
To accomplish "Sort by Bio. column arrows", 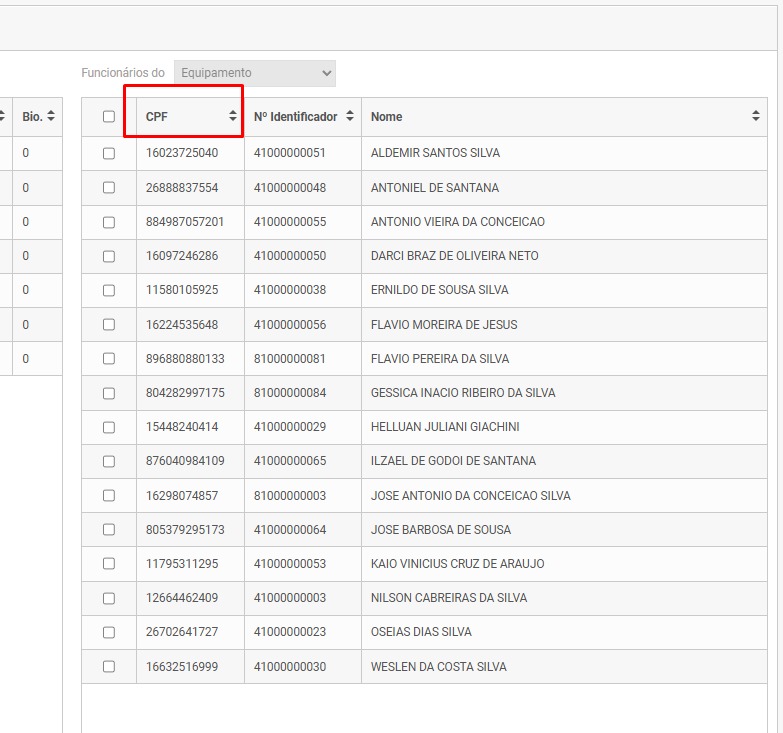I will pos(51,117).
